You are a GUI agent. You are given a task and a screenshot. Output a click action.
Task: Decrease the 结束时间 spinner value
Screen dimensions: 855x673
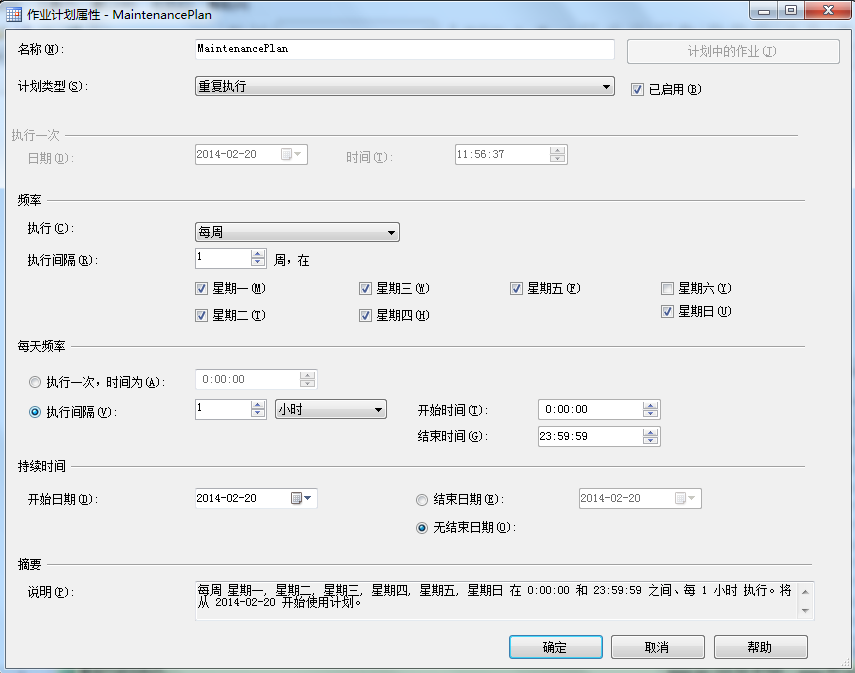[x=650, y=440]
